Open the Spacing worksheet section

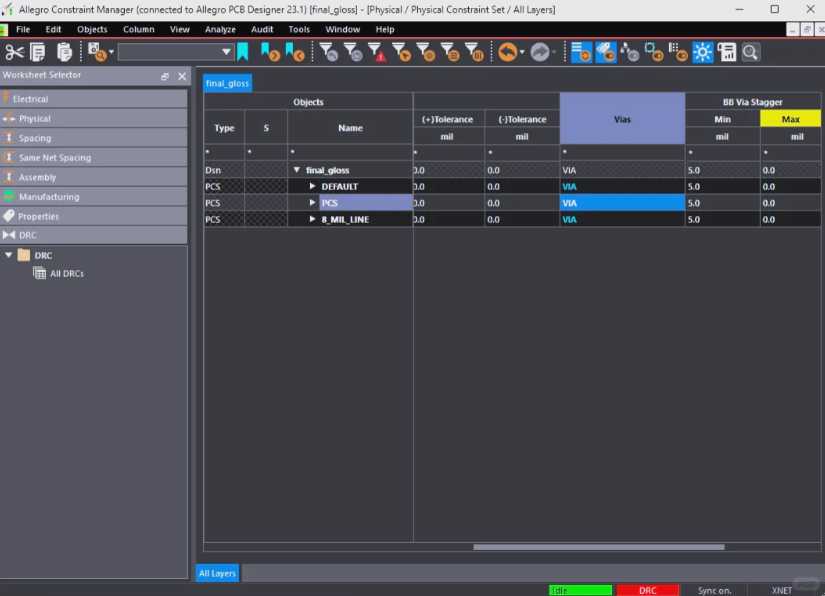[x=94, y=138]
